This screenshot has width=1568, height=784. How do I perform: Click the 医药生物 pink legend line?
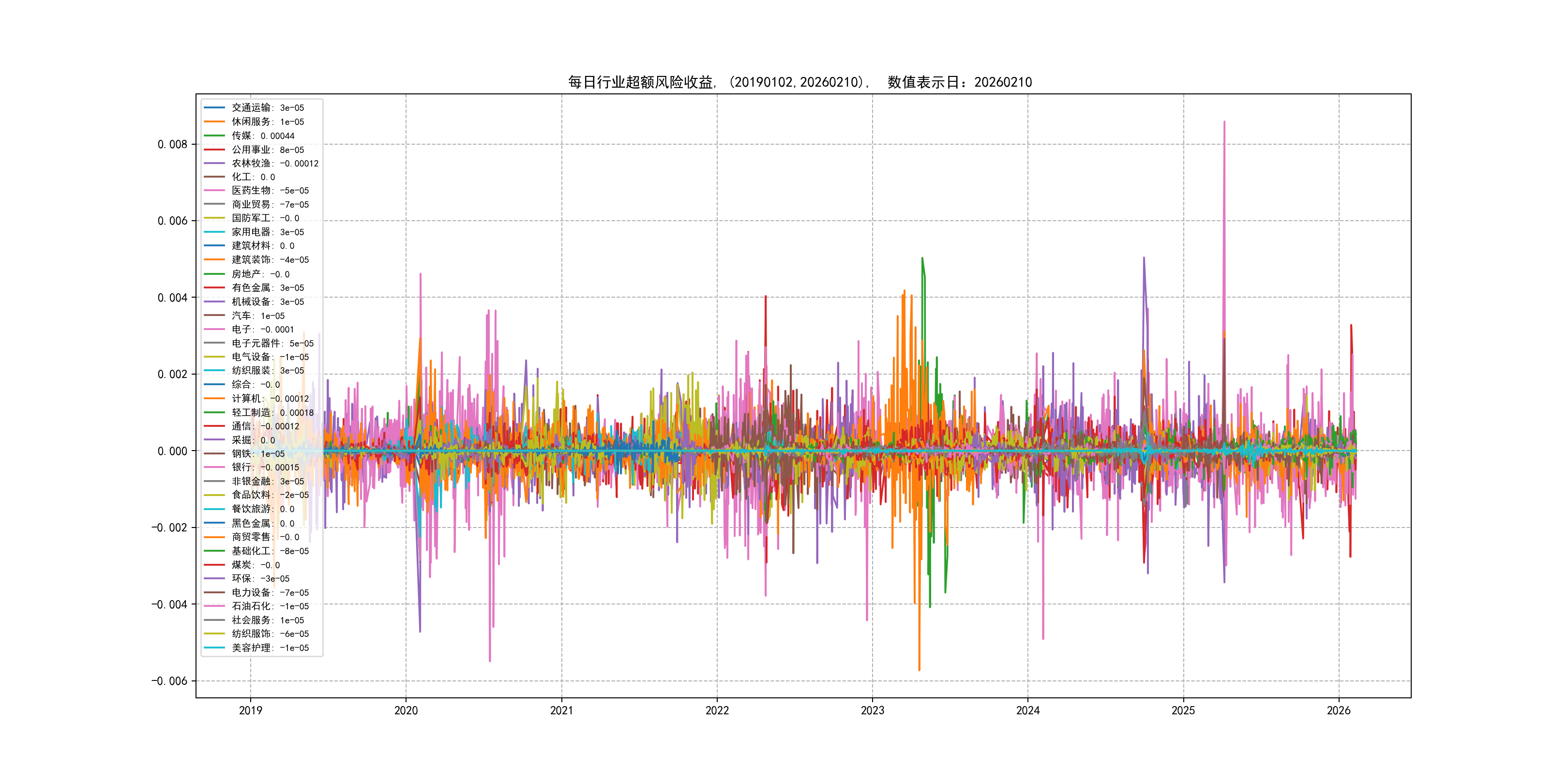(214, 191)
